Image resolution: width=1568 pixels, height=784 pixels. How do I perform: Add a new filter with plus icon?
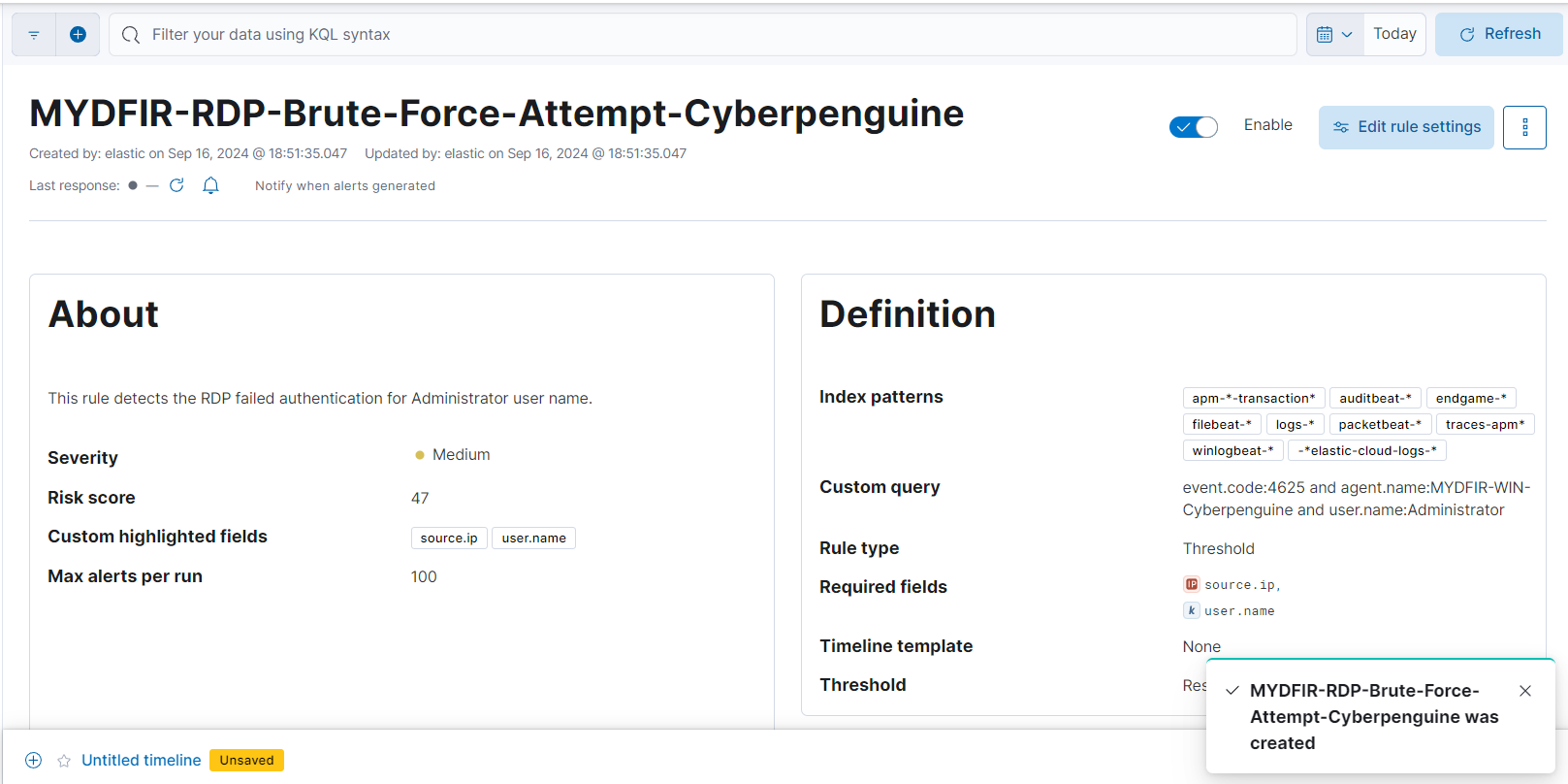point(79,35)
